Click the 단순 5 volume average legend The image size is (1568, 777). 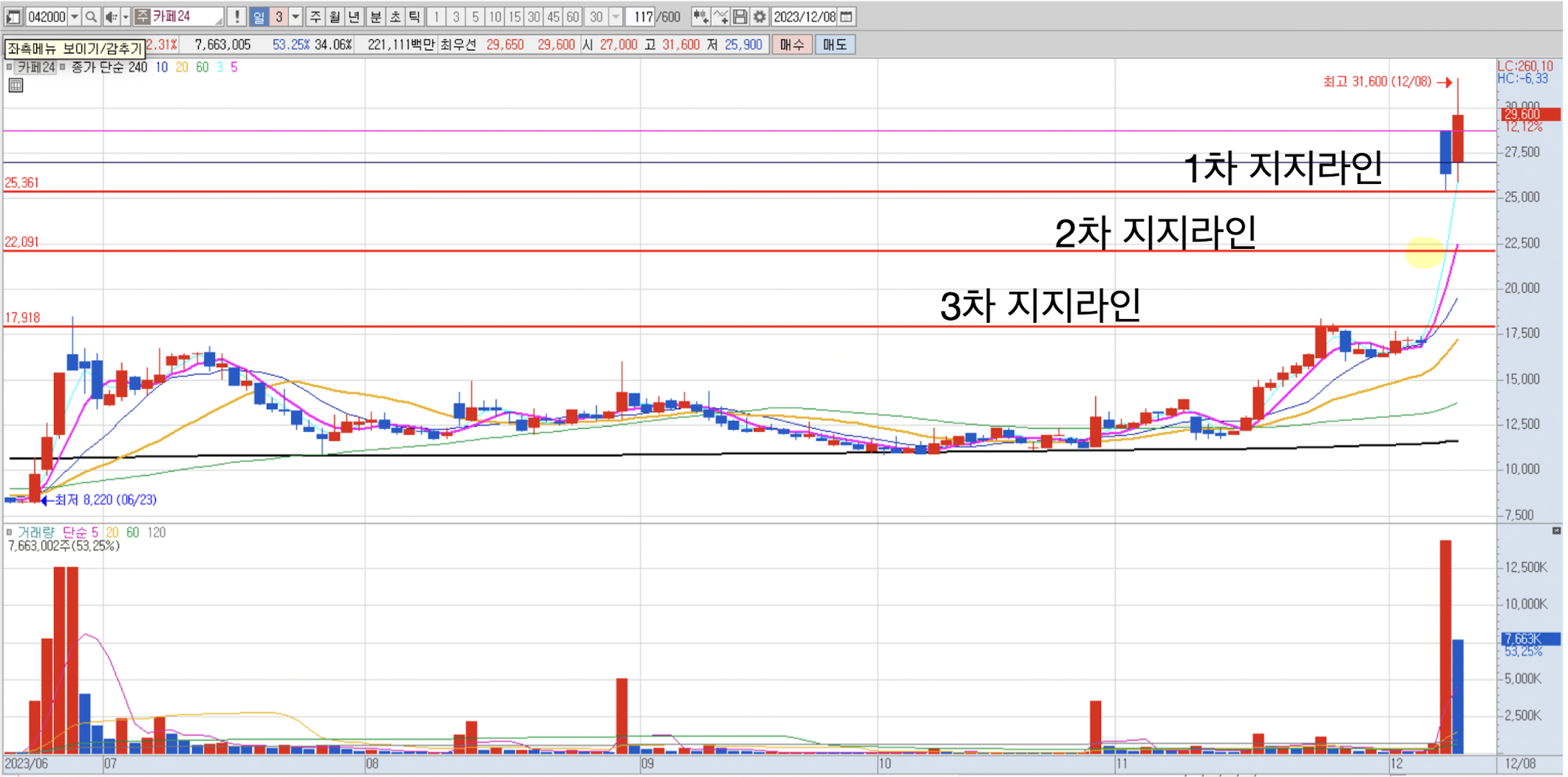tap(81, 532)
